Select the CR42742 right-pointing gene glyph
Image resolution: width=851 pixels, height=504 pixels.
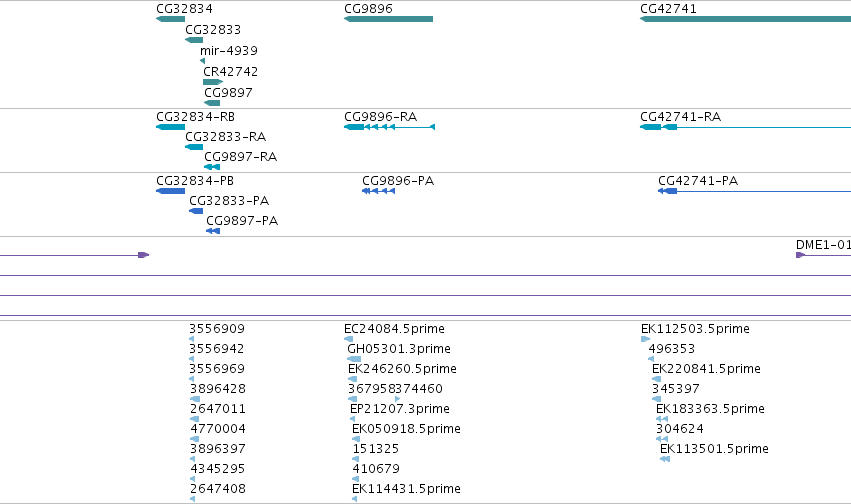coord(213,82)
